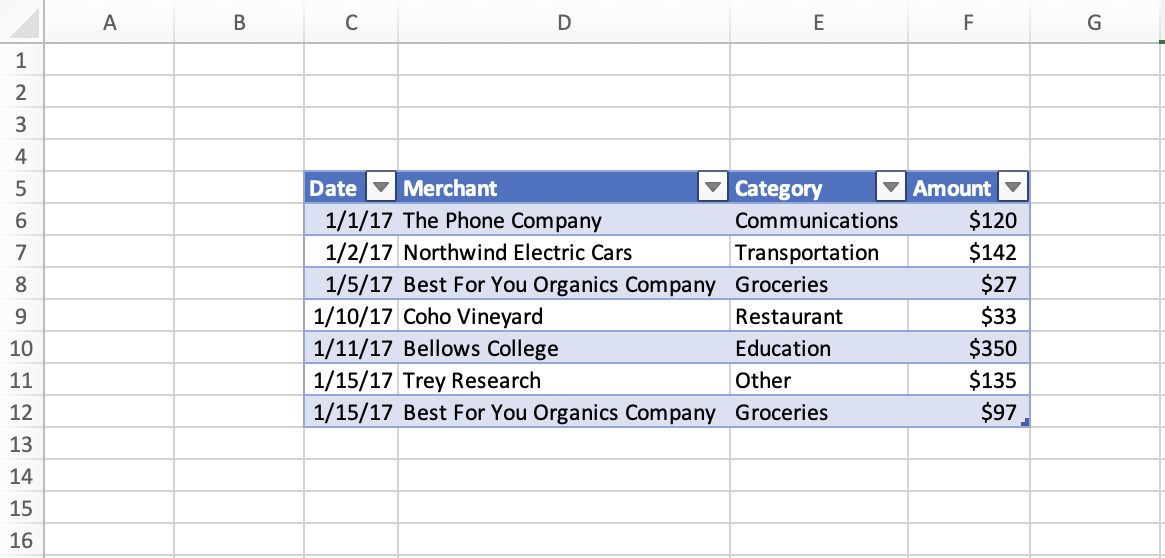Select column A header
The width and height of the screenshot is (1165, 558).
coord(109,23)
